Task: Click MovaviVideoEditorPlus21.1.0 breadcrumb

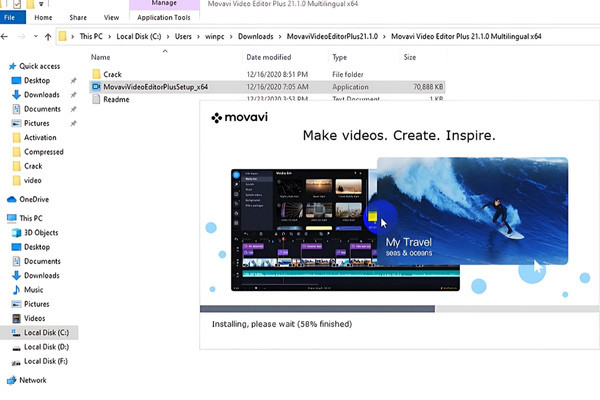Action: point(332,36)
